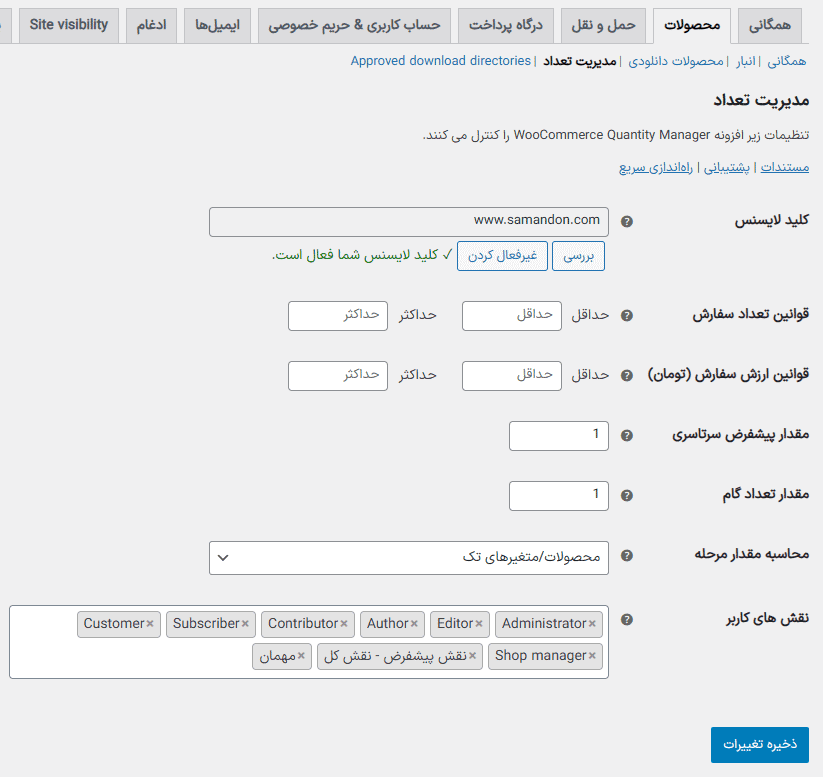This screenshot has width=823, height=777.
Task: Open help tooltip for کلید لایسنس
Action: click(x=626, y=222)
